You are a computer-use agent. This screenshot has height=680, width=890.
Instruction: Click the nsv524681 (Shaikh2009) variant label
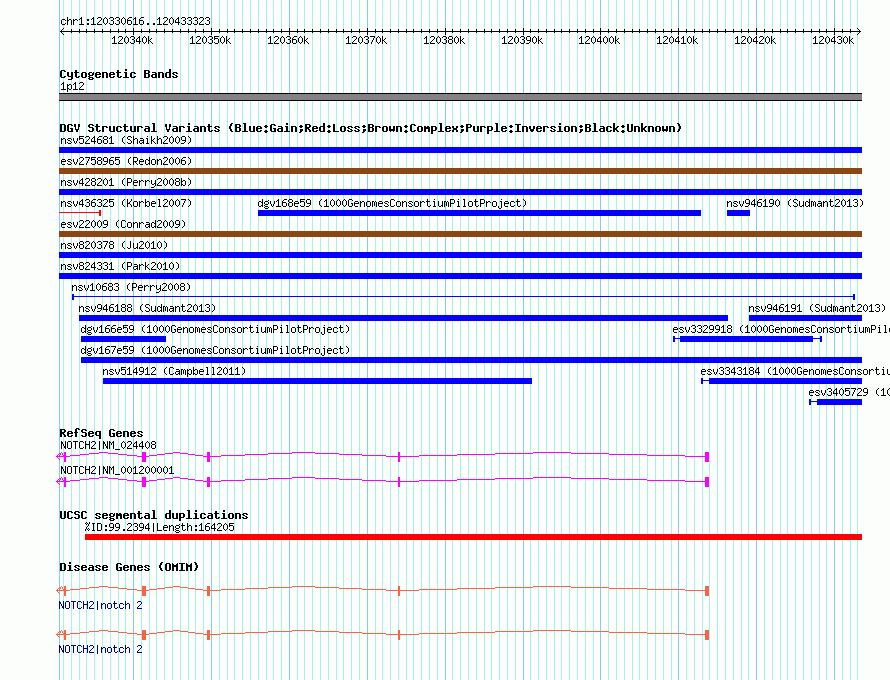coord(126,140)
